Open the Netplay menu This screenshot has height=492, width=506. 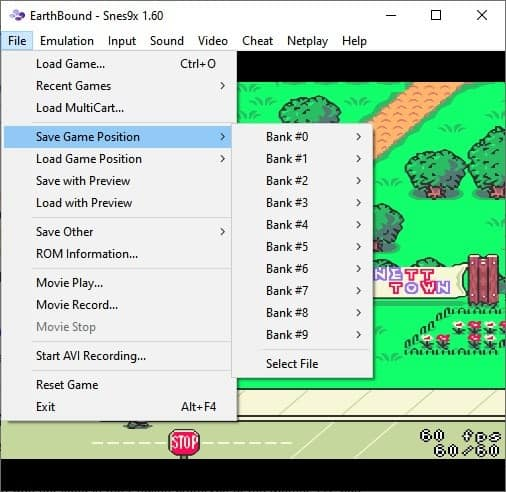[307, 41]
